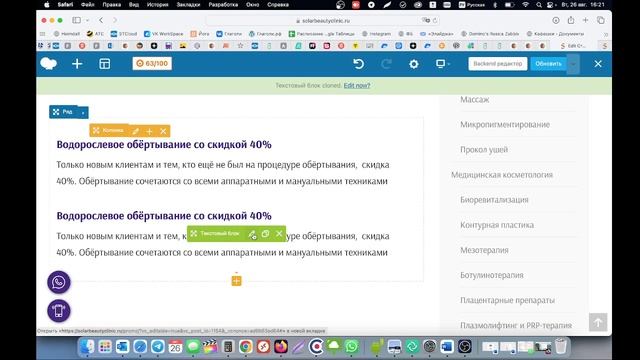Open page settings gear icon
Image resolution: width=640 pixels, height=360 pixels.
(x=413, y=64)
